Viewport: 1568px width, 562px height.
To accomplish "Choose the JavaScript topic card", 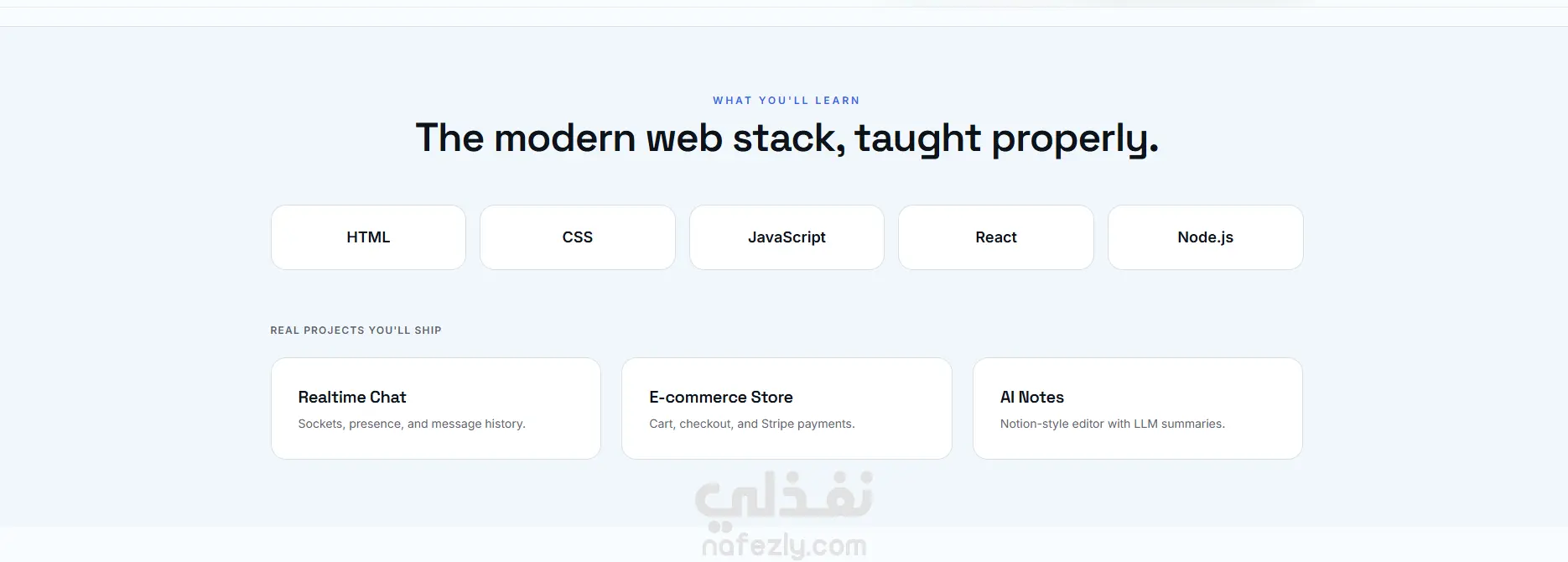I will click(787, 237).
